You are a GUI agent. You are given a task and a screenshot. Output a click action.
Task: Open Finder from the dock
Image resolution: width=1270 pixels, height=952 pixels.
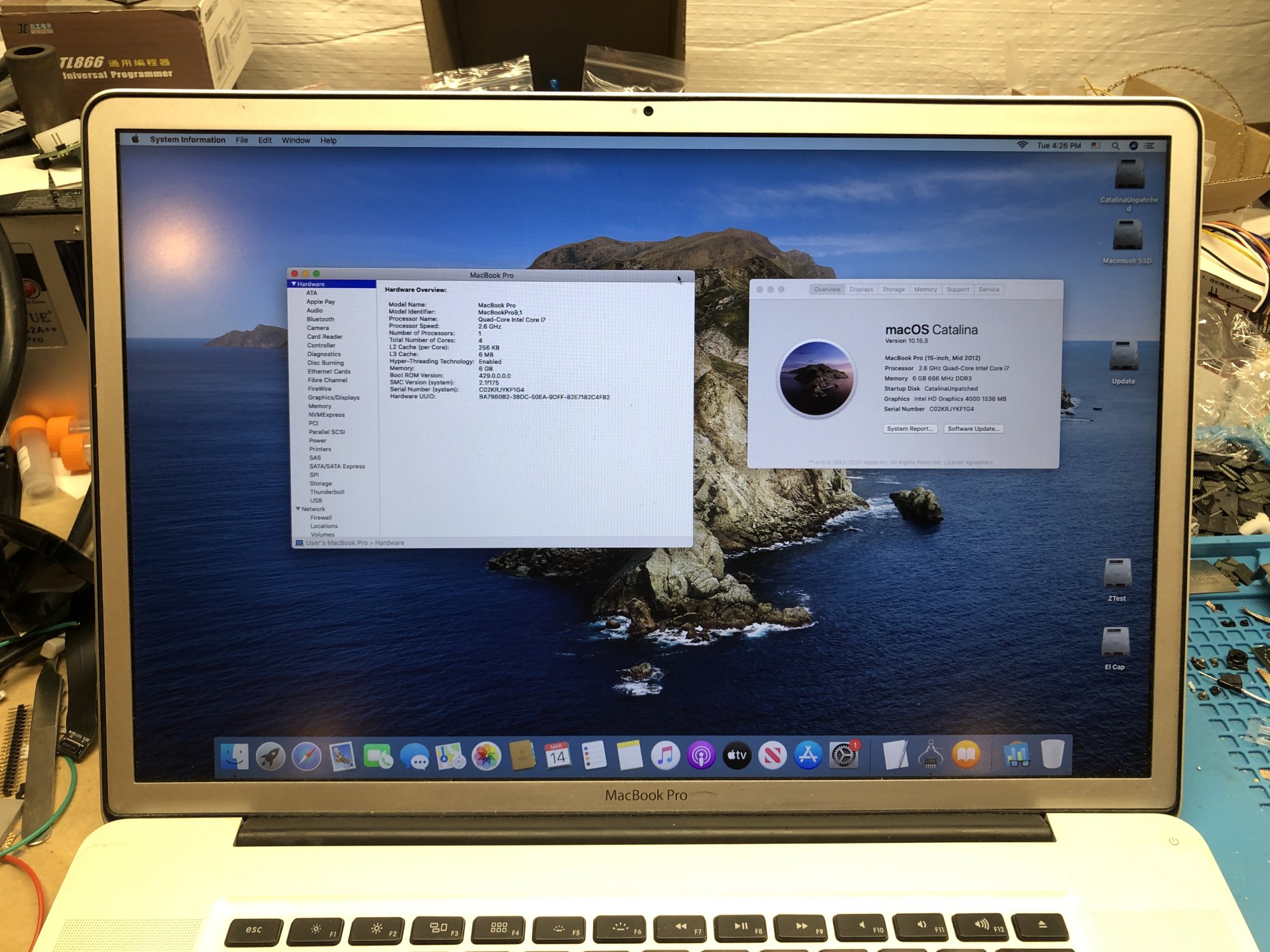[x=235, y=757]
